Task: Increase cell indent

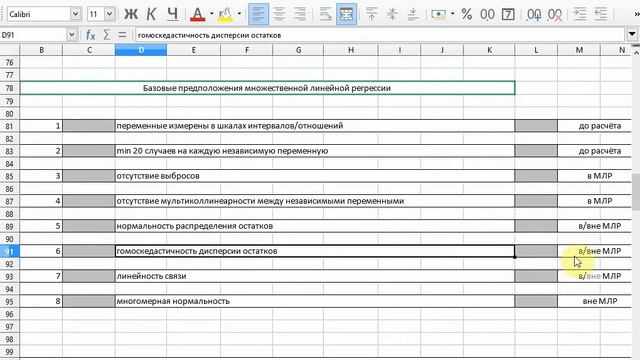Action: (580, 14)
